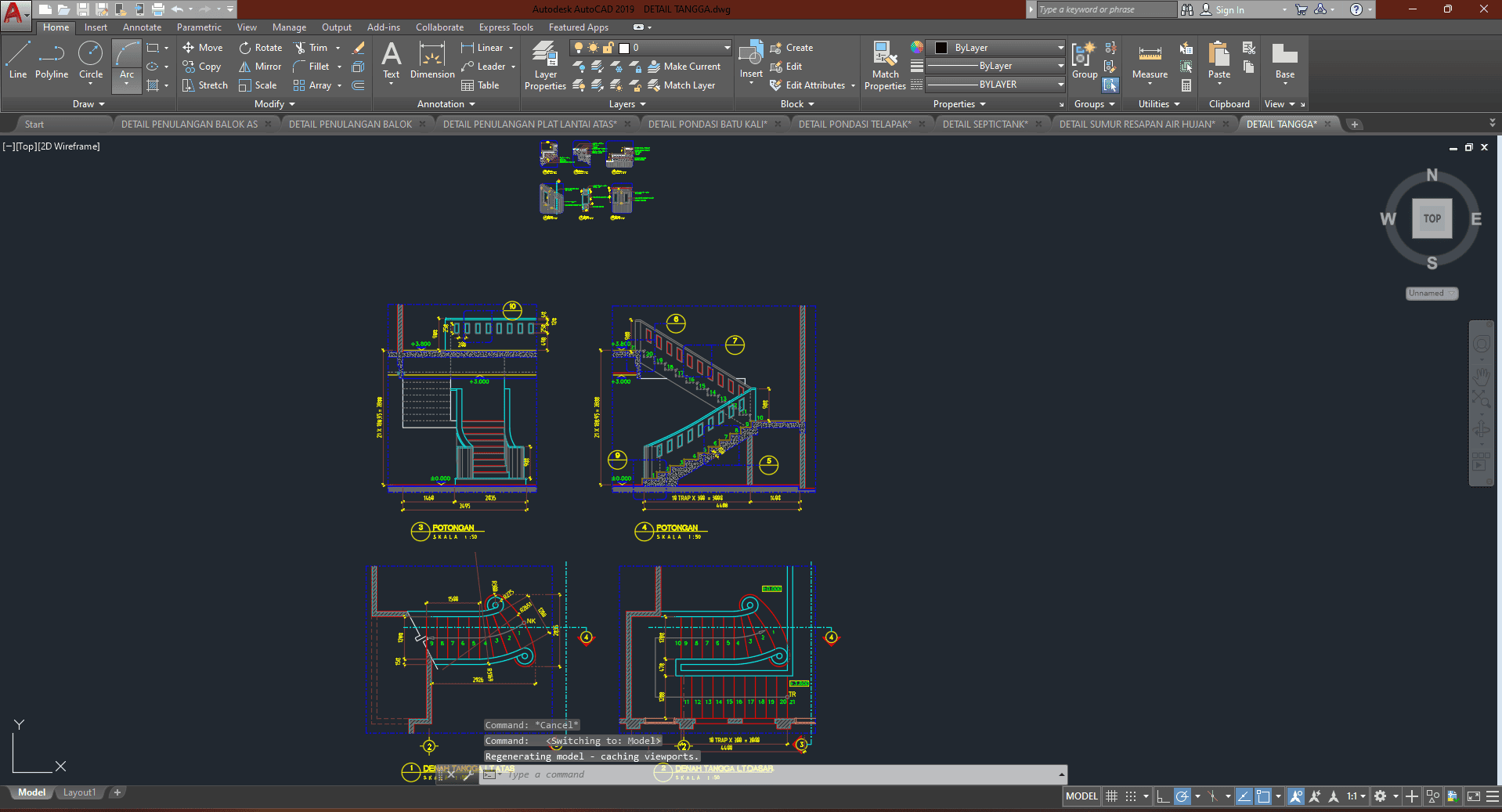The height and width of the screenshot is (812, 1502).
Task: Toggle MODEL space button in status bar
Action: pos(1081,796)
